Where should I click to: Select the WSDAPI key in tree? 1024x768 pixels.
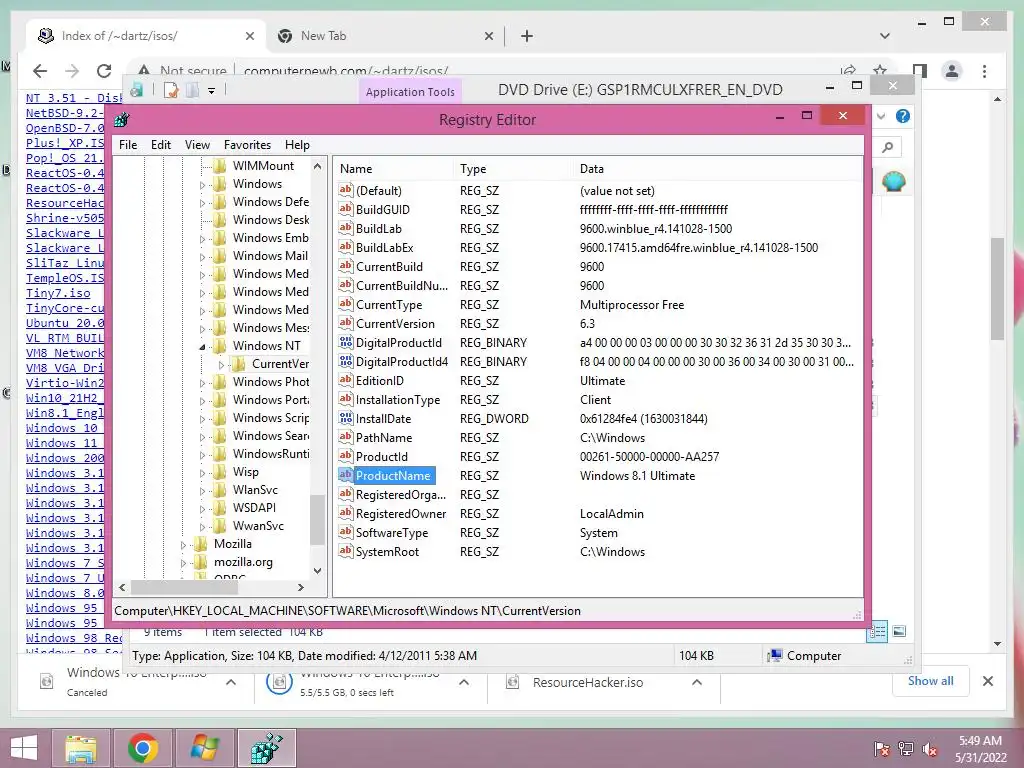254,507
